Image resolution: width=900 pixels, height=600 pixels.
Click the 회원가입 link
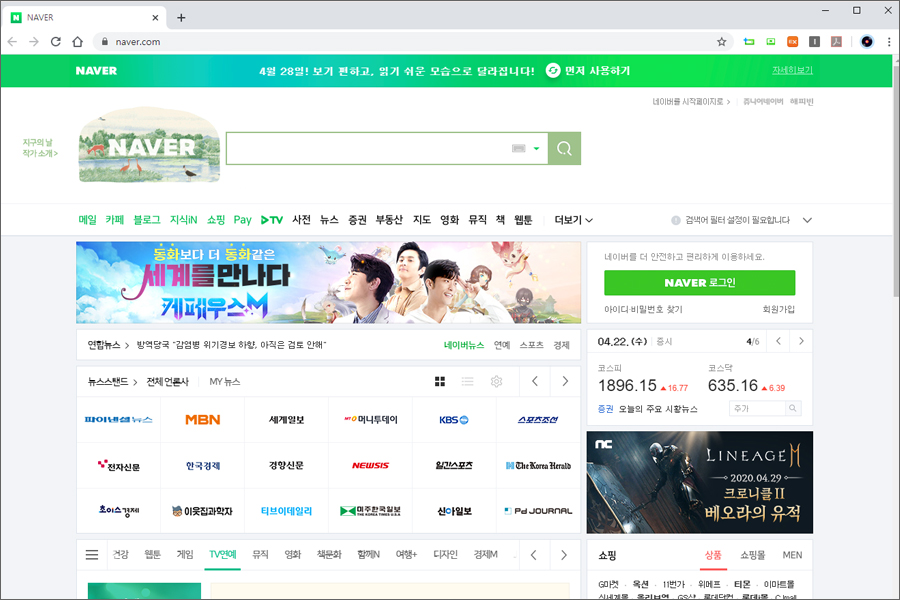778,309
